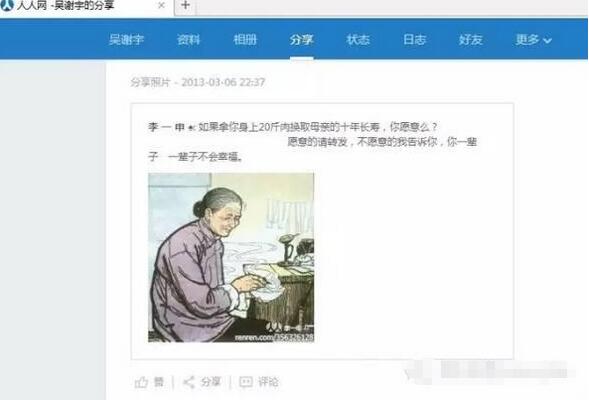
Task: Open a new browser tab with plus button
Action: point(185,6)
